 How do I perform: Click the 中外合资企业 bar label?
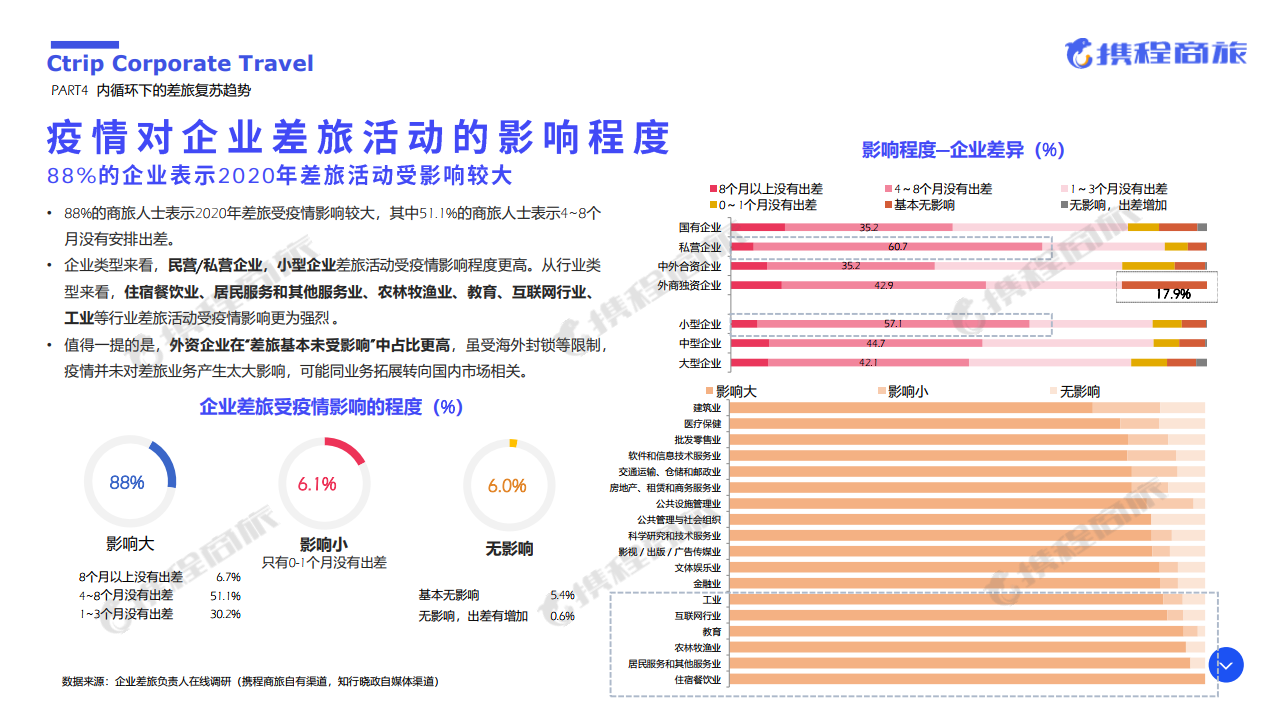[x=690, y=266]
